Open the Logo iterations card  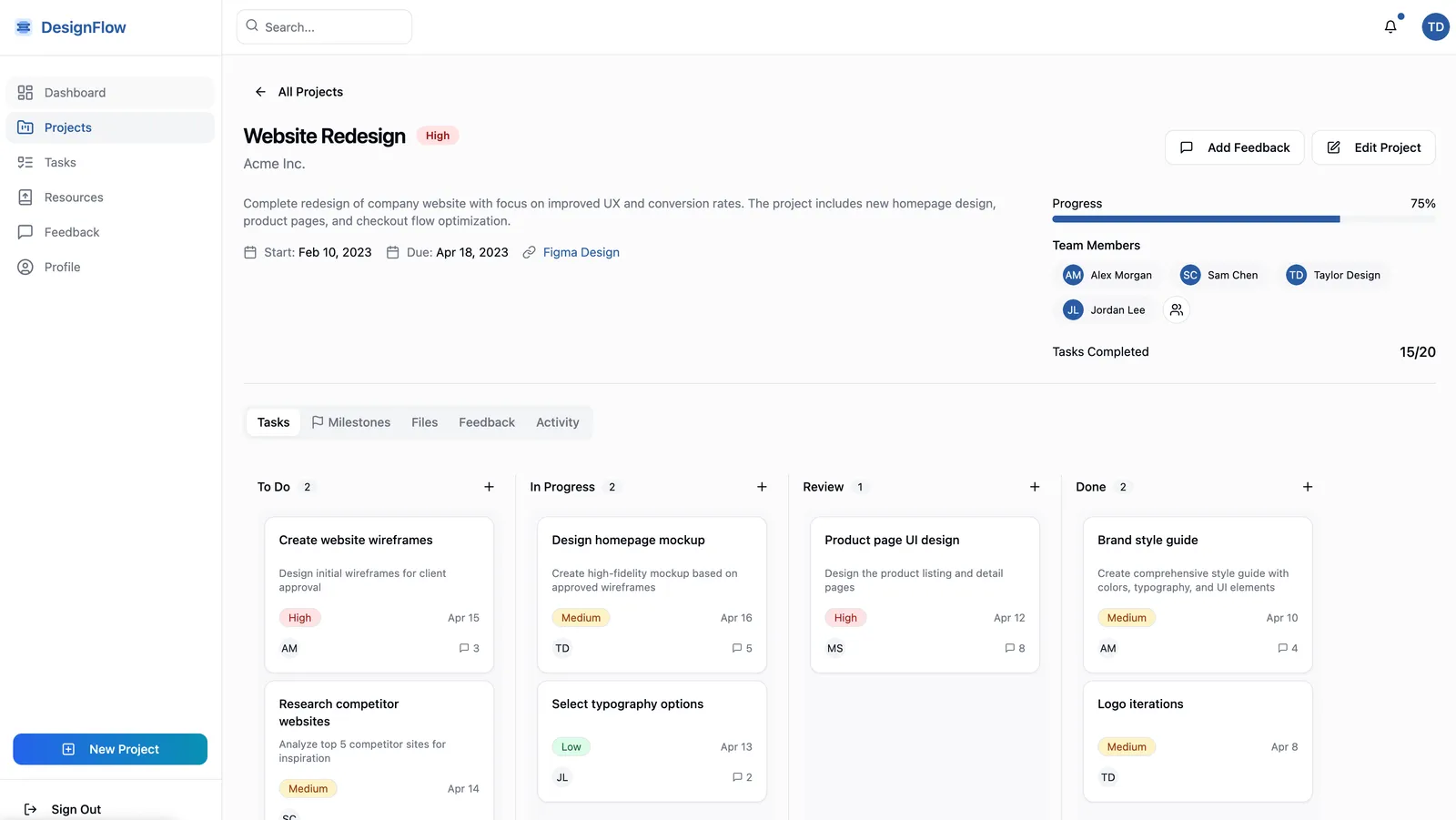[1198, 742]
